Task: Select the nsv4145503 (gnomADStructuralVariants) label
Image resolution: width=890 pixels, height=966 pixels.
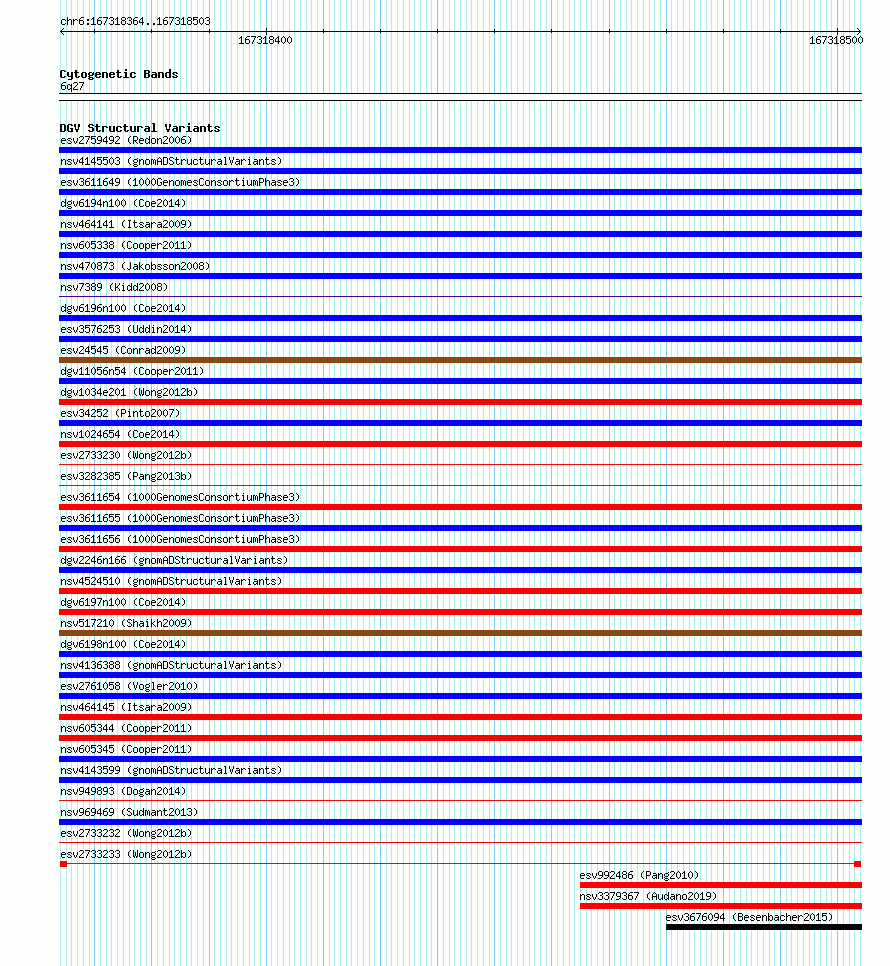Action: (171, 161)
